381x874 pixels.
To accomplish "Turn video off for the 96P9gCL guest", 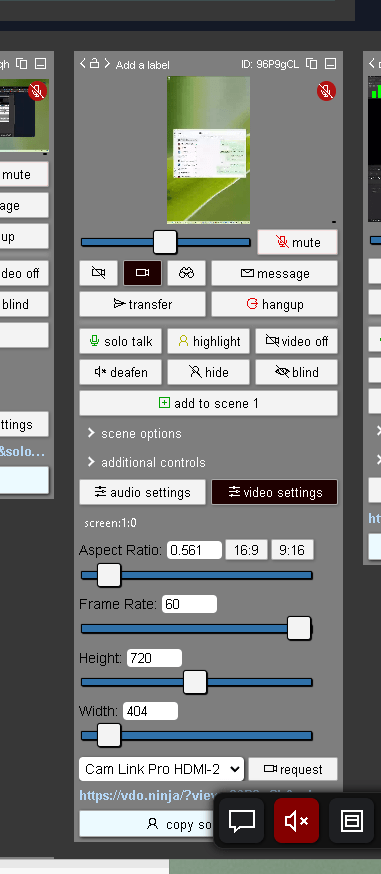I will point(296,341).
